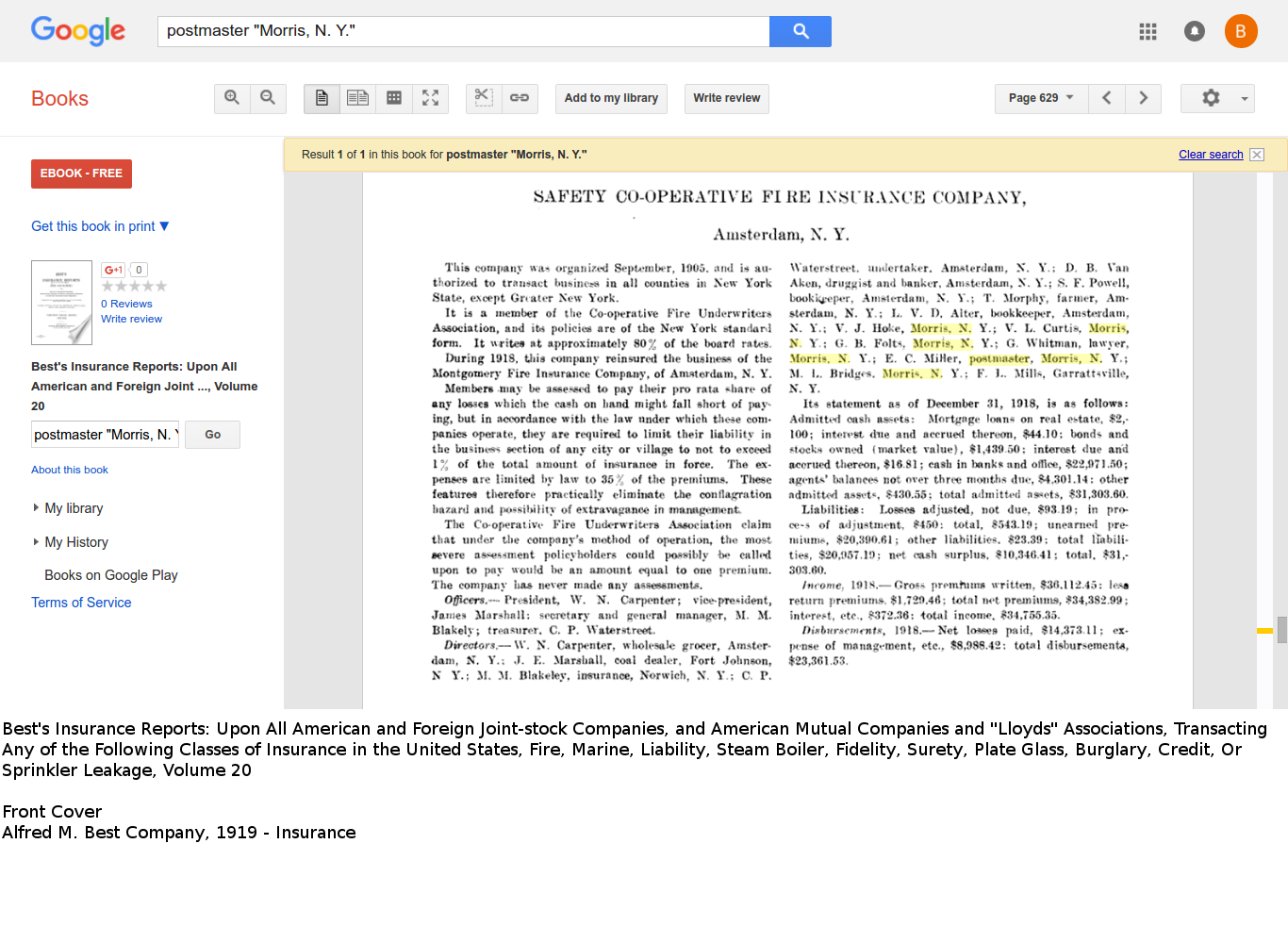Click the Google +1 button
This screenshot has width=1288, height=943.
point(113,270)
